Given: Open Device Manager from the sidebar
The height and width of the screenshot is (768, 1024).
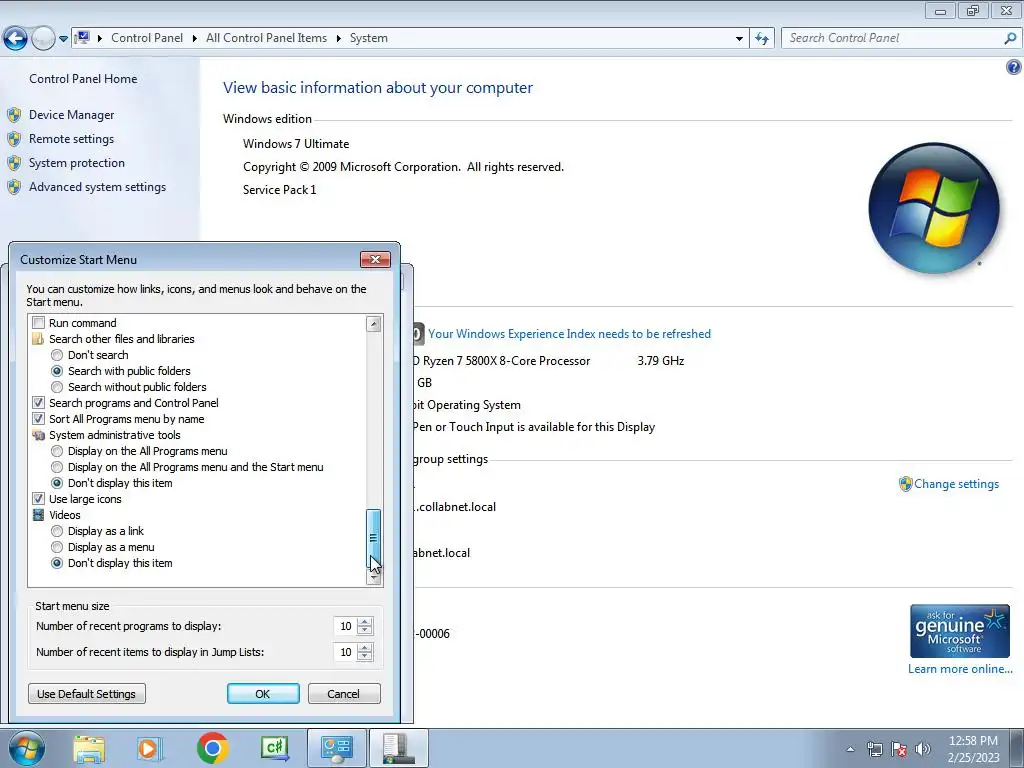Looking at the screenshot, I should click(71, 115).
